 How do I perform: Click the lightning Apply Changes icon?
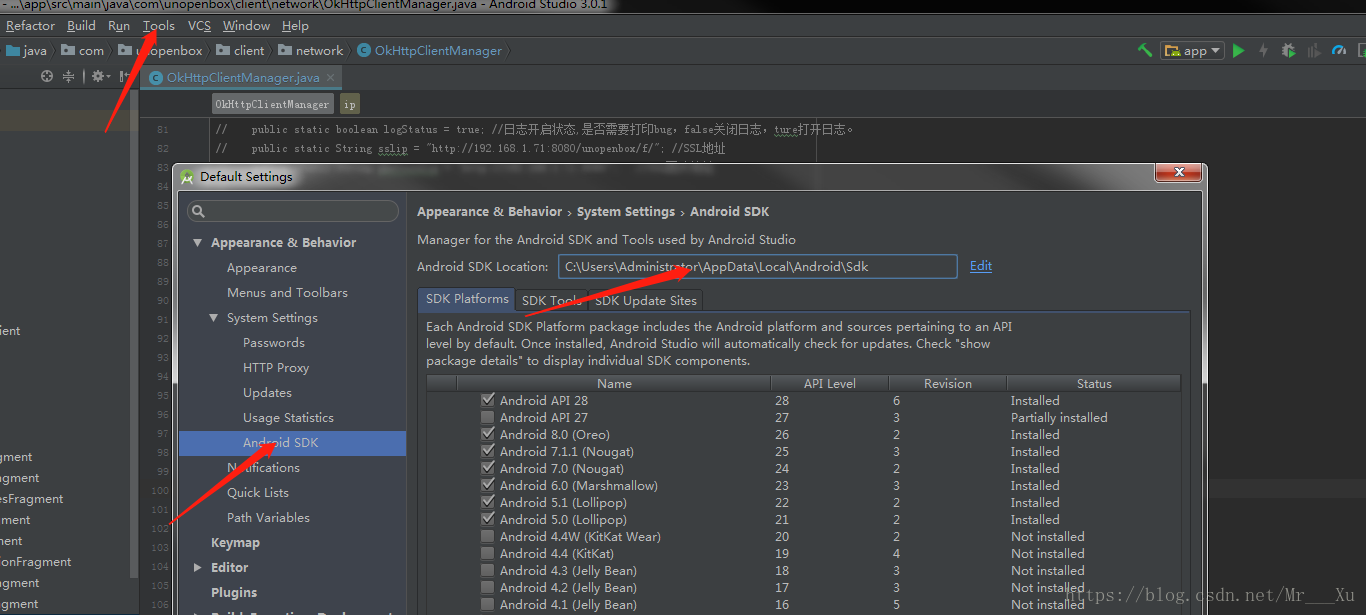point(1263,51)
